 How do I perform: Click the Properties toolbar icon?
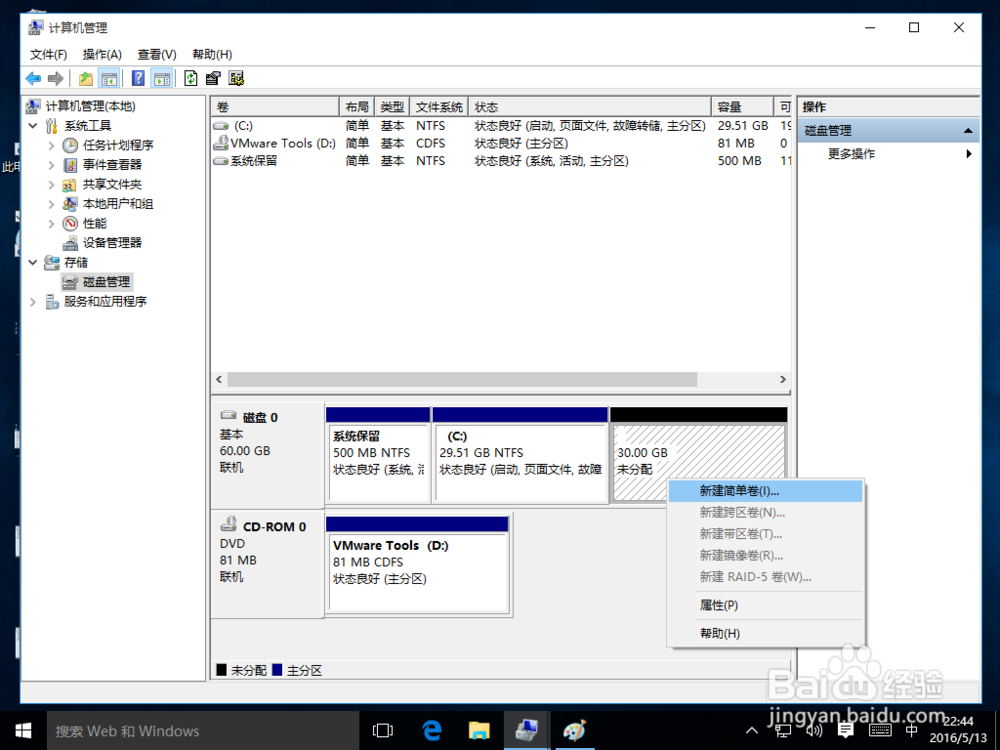pyautogui.click(x=213, y=78)
